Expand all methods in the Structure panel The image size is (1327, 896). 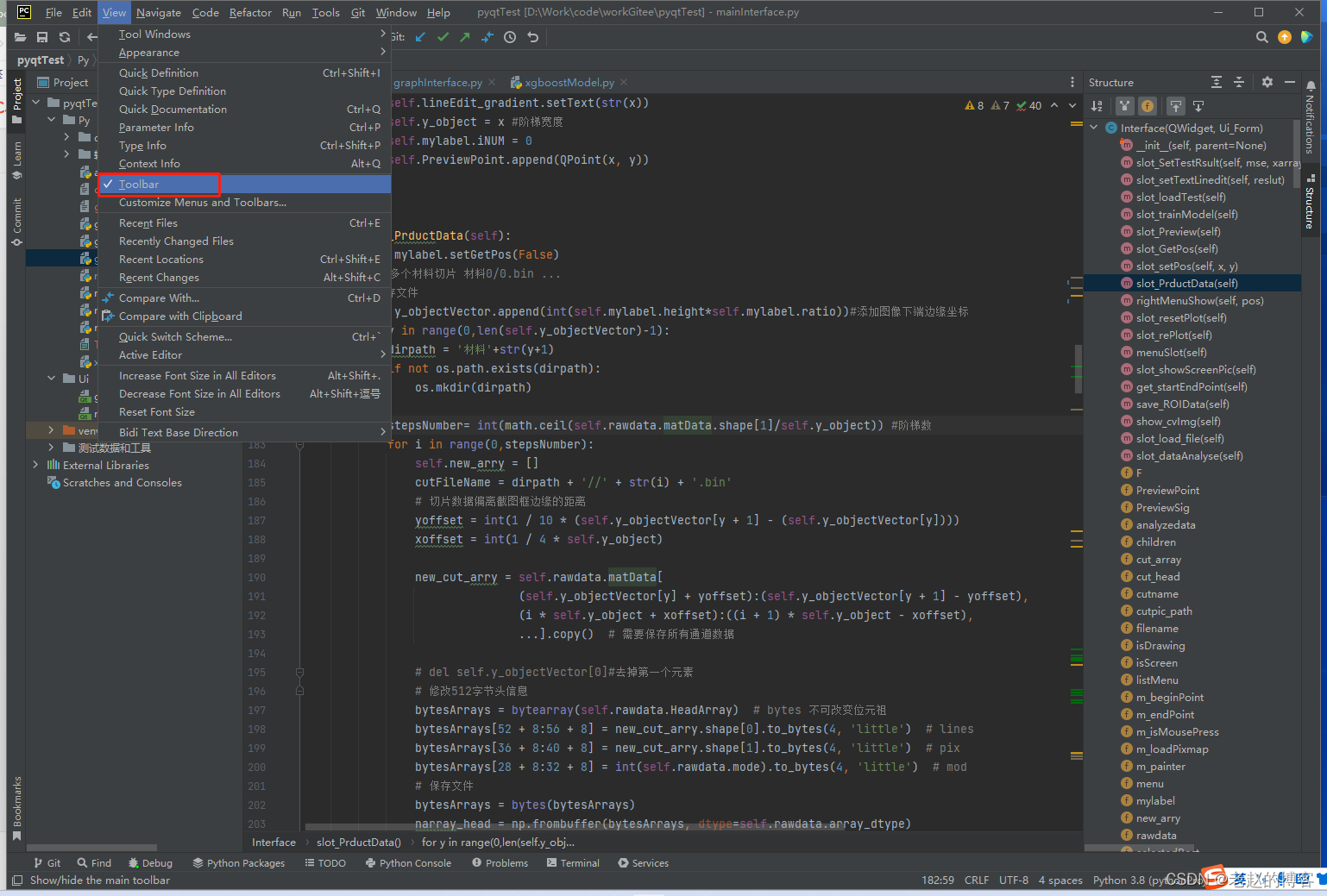click(1216, 82)
